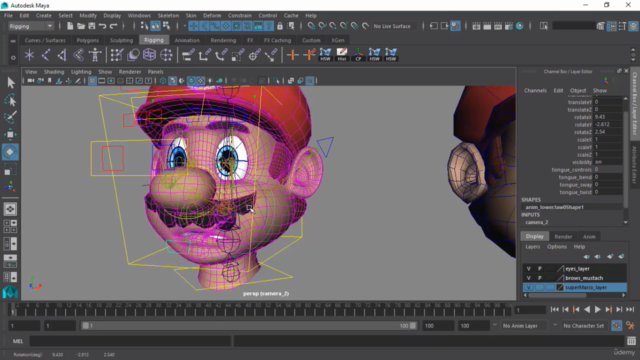Viewport: 640px width, 360px height.
Task: Open scene with folder icon
Action: [x=81, y=26]
